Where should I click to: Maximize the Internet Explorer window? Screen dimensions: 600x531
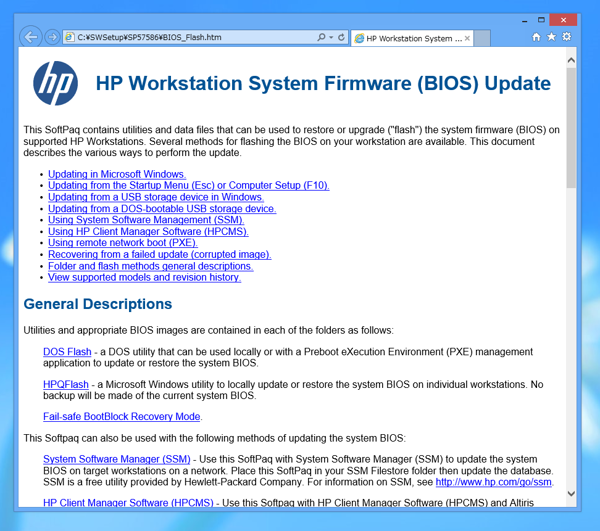click(541, 20)
